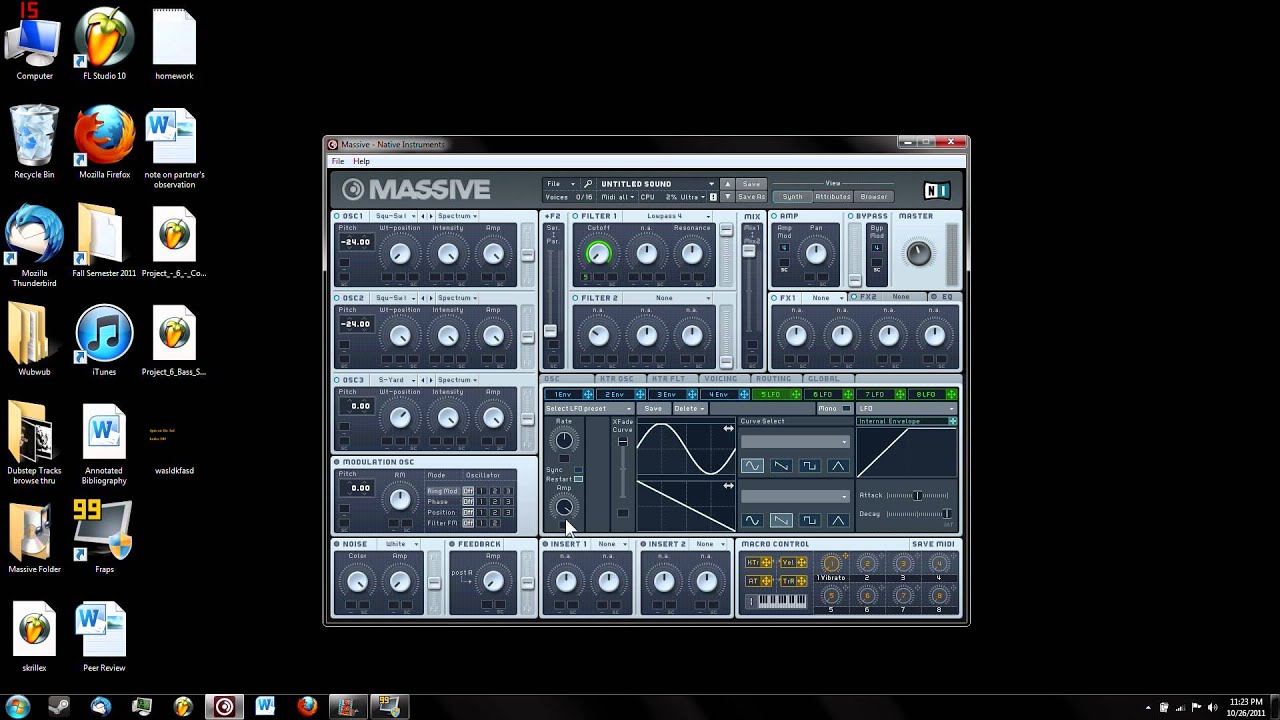Toggle the LFO Restart checkbox

(x=578, y=479)
